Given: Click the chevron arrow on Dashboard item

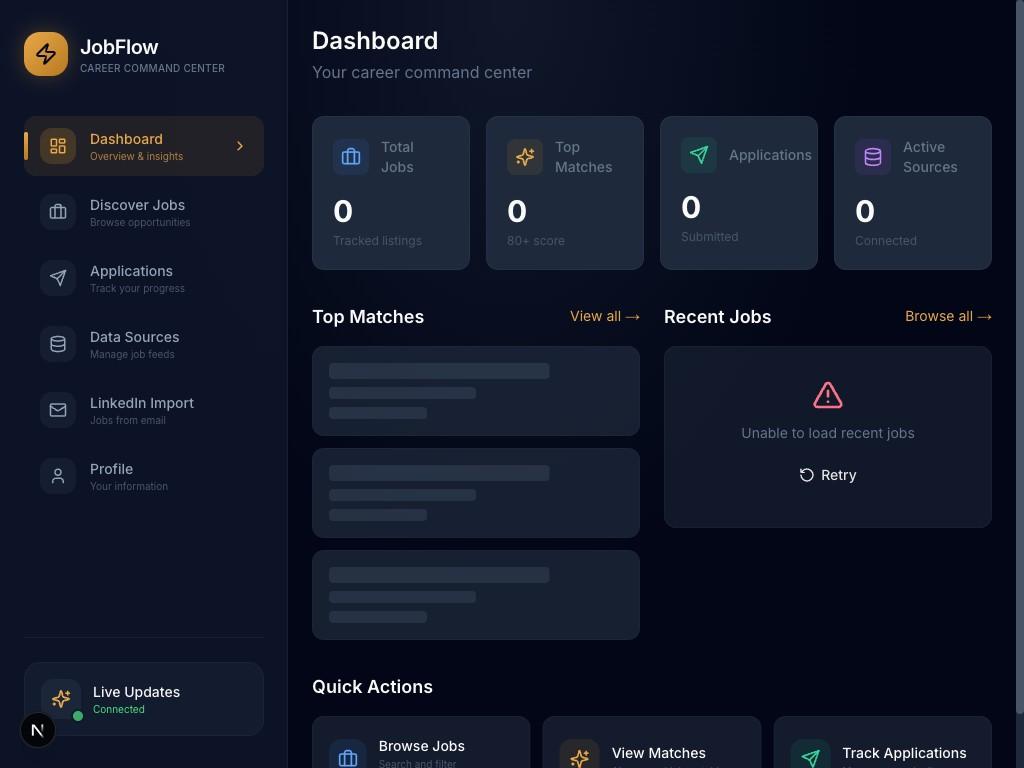Looking at the screenshot, I should 240,146.
